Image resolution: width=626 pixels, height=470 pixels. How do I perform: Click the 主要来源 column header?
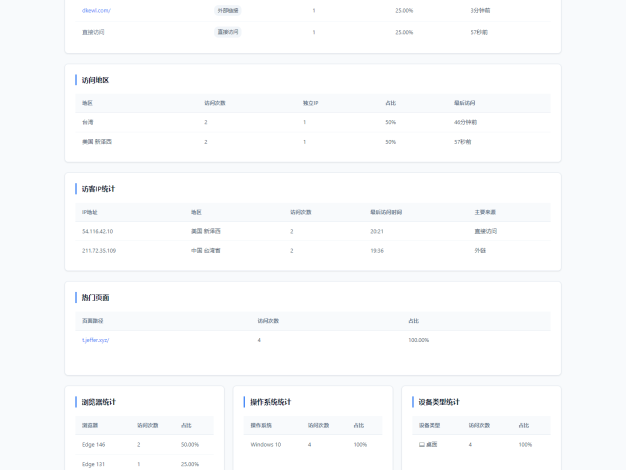coord(485,212)
